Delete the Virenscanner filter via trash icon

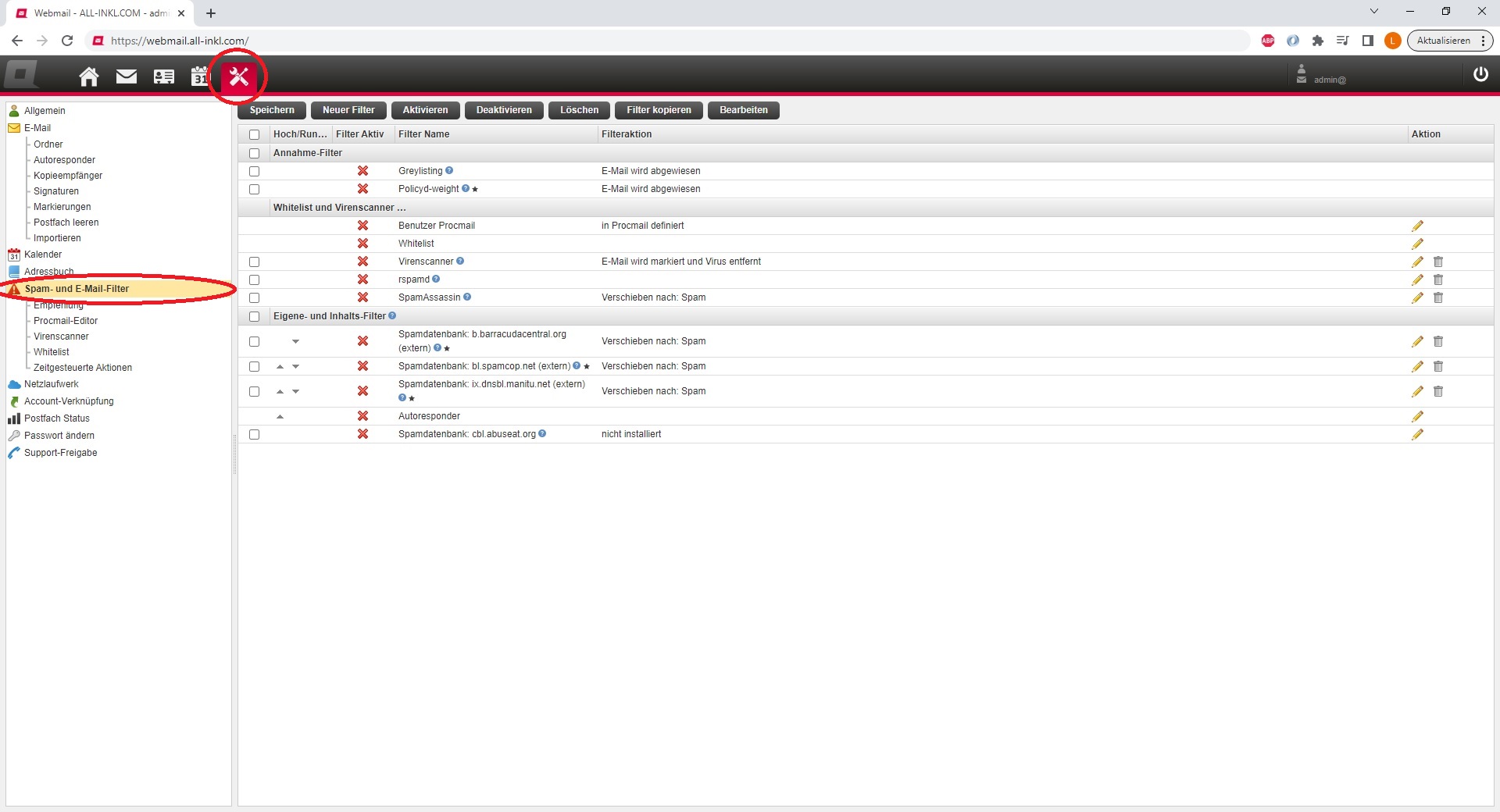click(x=1438, y=262)
